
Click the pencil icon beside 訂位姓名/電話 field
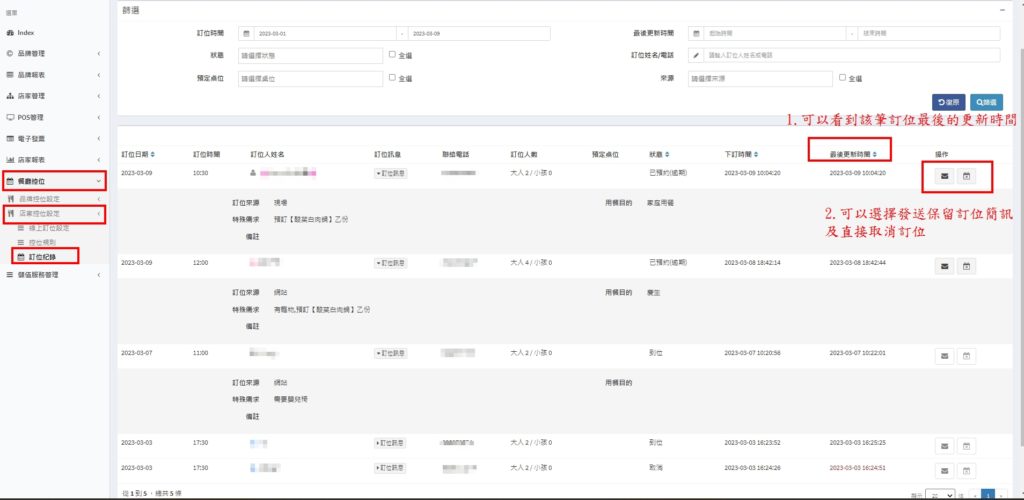[696, 55]
